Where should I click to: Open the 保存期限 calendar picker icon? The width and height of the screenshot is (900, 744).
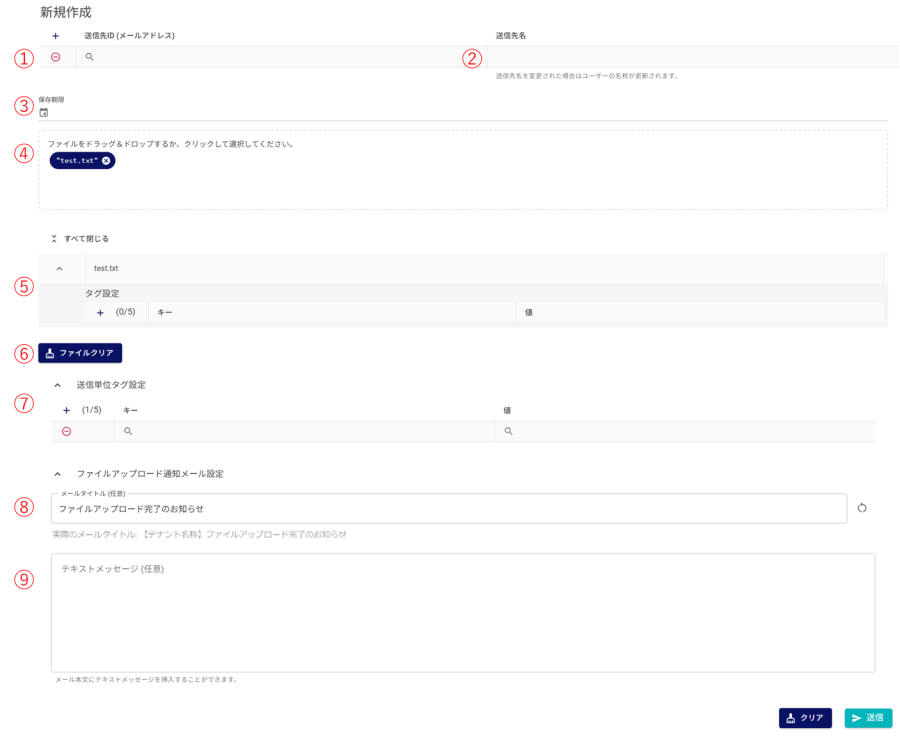pos(44,113)
